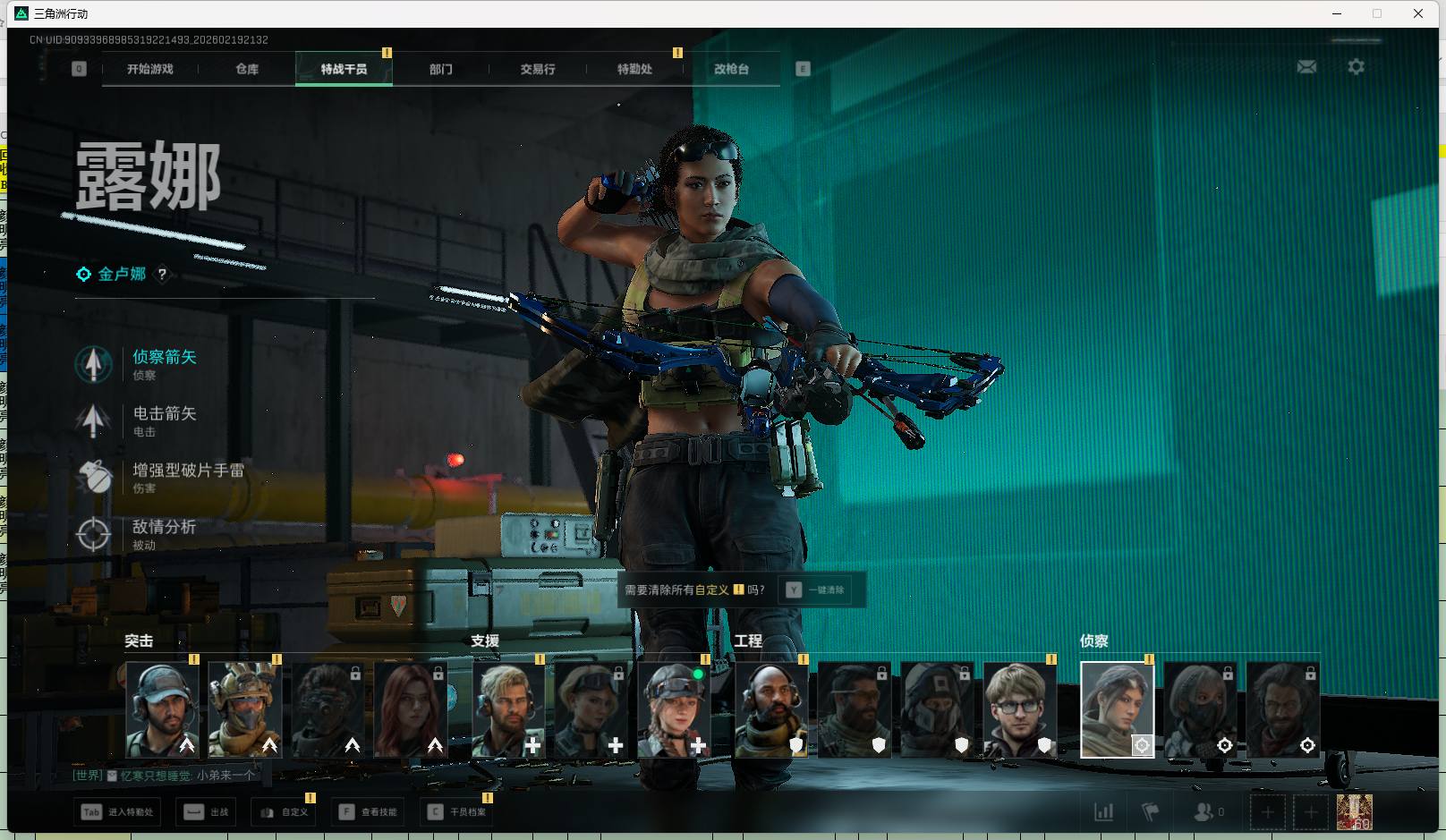Click the 一键清除 button
The height and width of the screenshot is (840, 1446).
coord(816,590)
